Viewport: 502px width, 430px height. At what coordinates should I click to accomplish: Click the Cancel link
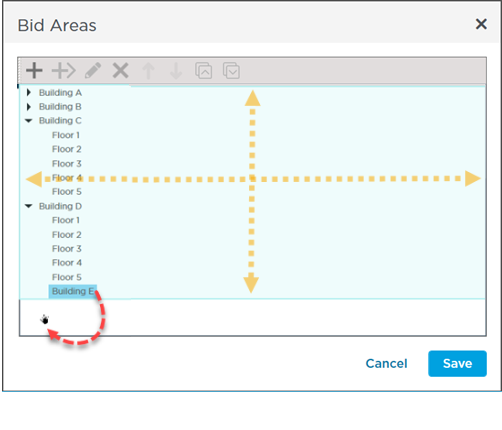(386, 363)
